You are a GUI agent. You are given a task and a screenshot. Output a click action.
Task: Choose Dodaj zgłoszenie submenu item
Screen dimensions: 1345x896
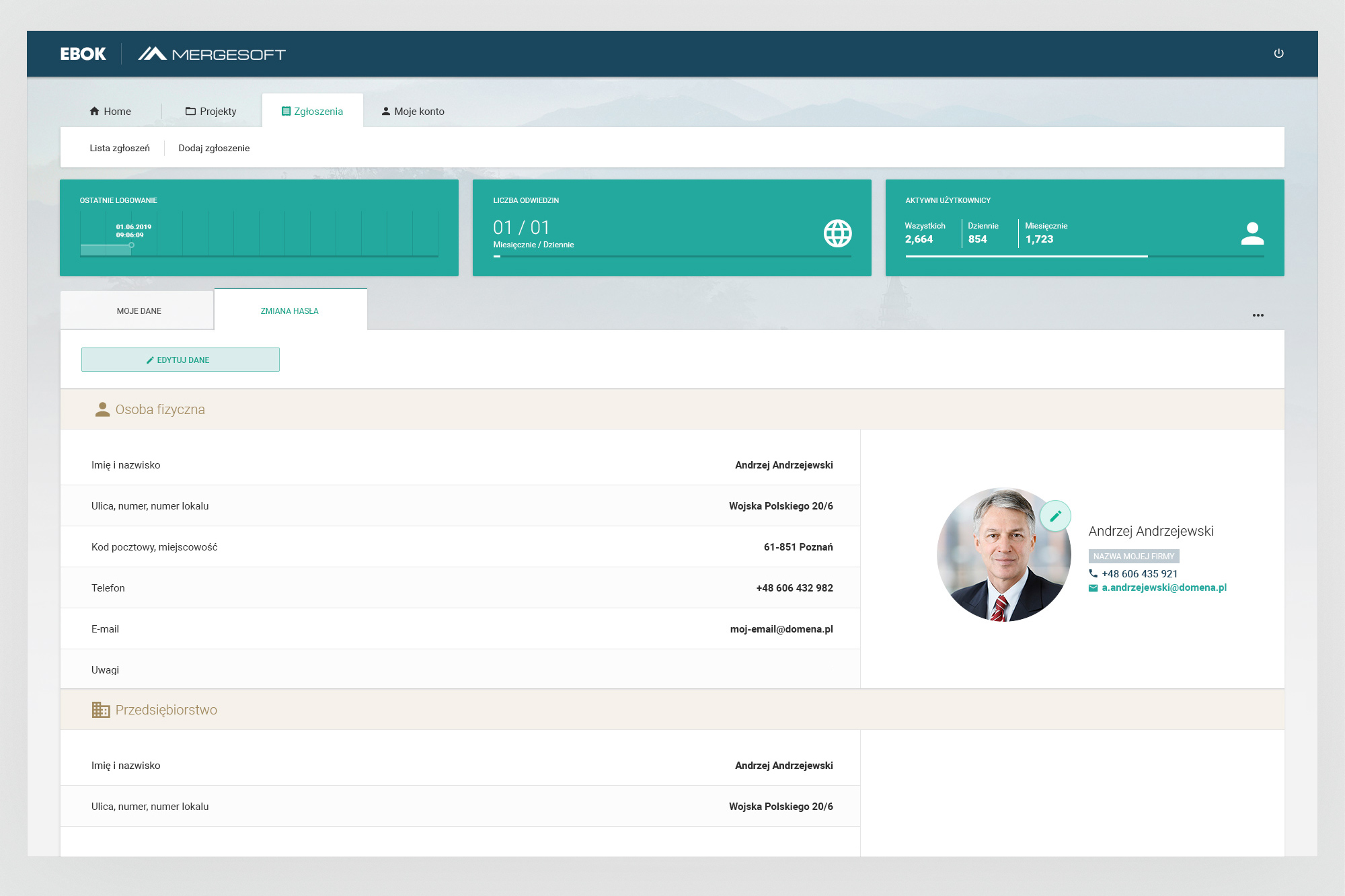point(214,149)
